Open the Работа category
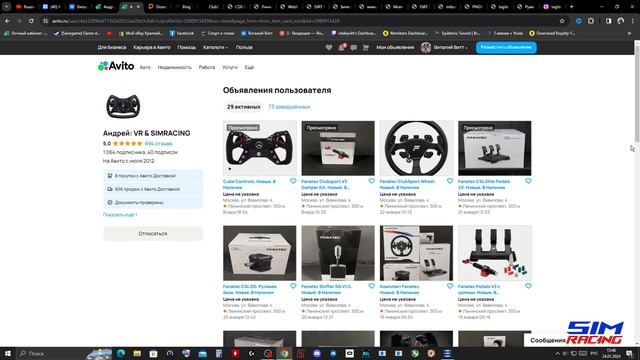Viewport: 640px width, 360px height. [207, 67]
